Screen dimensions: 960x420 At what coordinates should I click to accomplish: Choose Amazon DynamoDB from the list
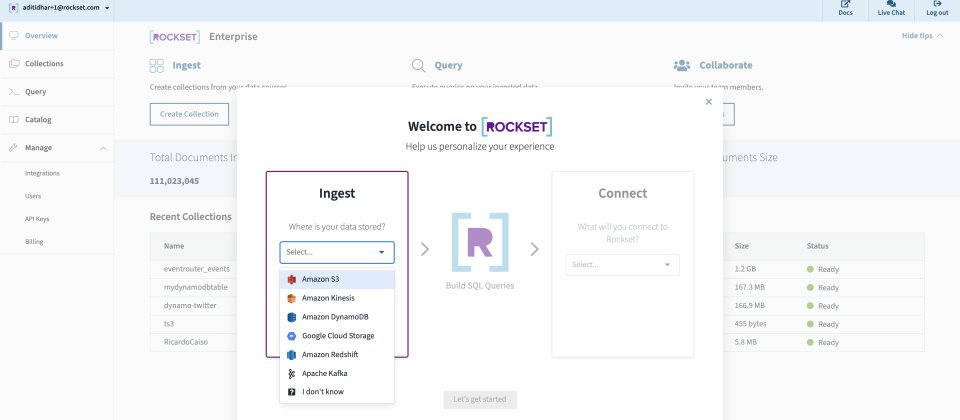pos(337,317)
